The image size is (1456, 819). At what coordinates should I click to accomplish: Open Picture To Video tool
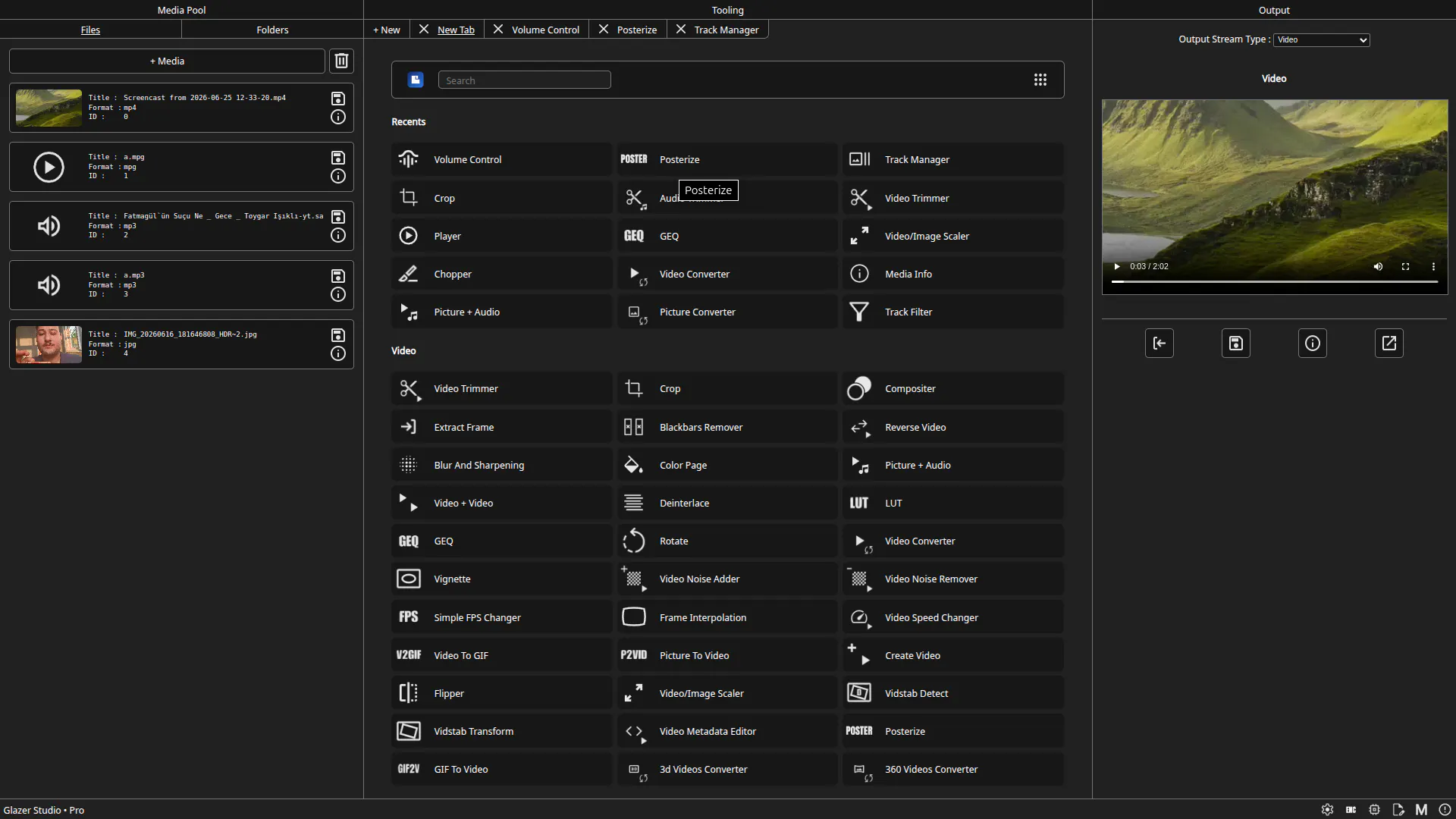point(727,655)
